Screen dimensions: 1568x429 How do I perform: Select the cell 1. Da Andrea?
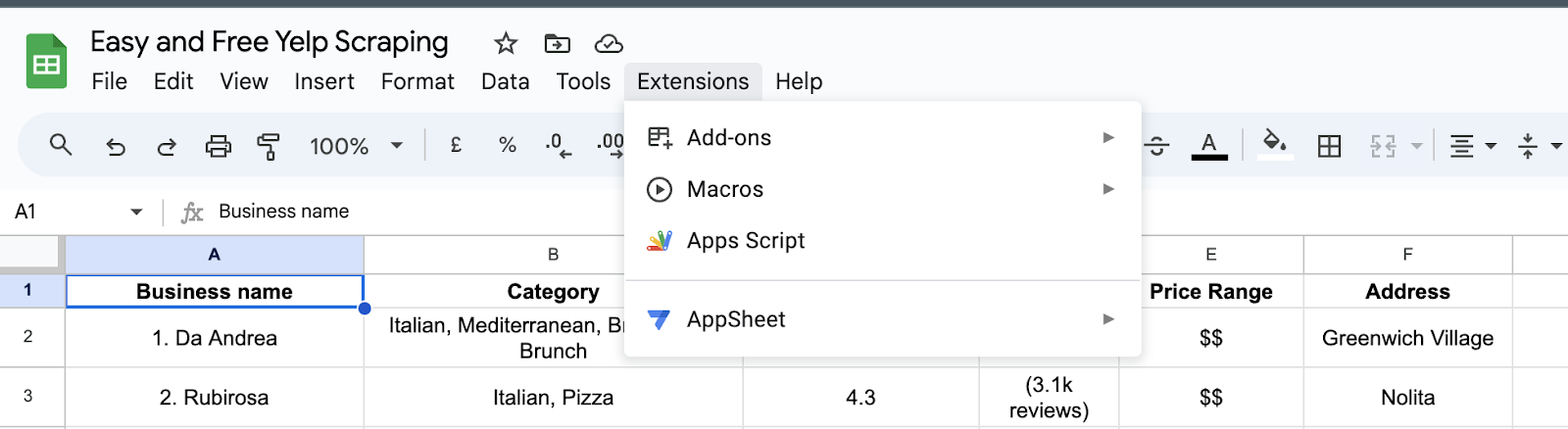(215, 338)
